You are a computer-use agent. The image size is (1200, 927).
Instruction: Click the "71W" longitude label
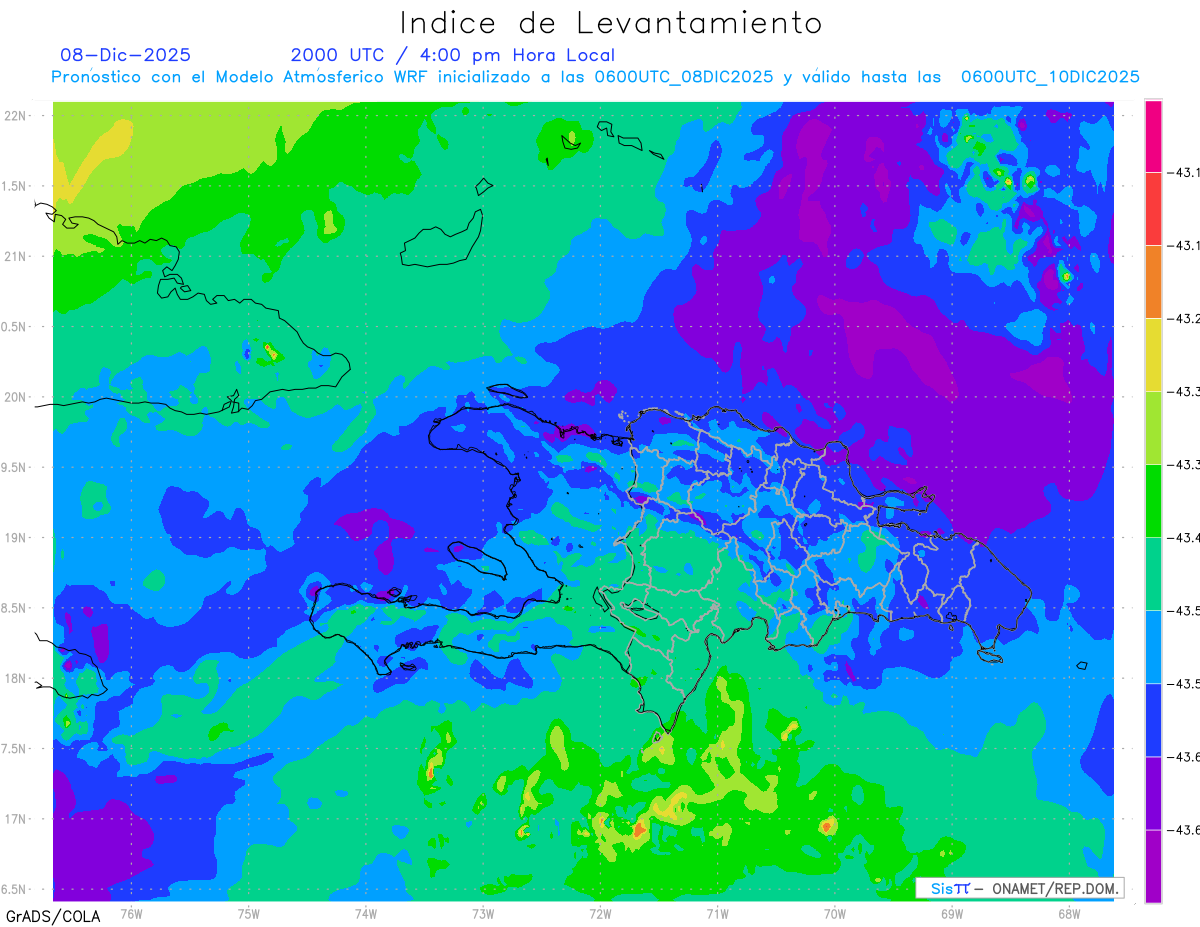717,913
